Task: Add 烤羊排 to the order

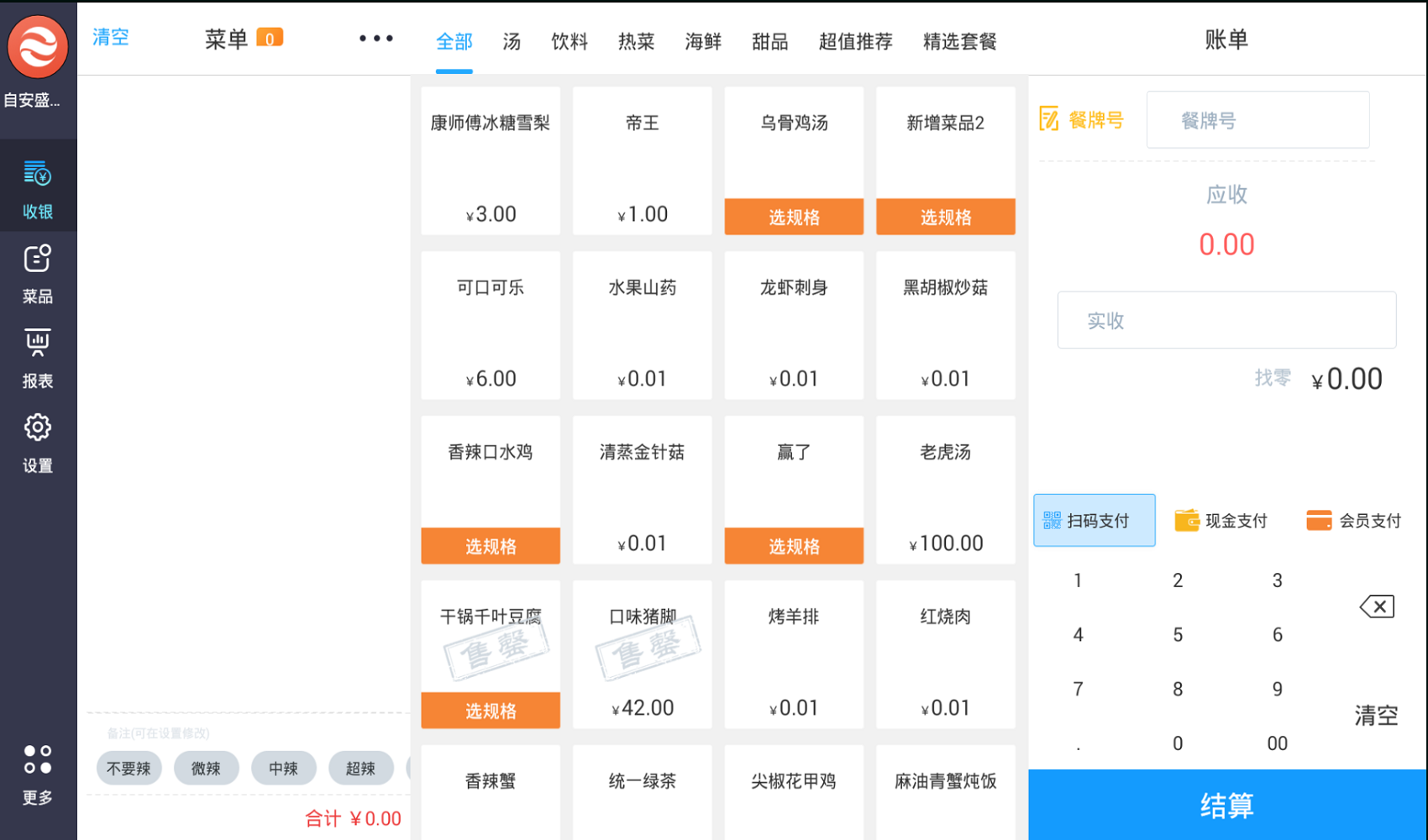Action: [x=794, y=654]
